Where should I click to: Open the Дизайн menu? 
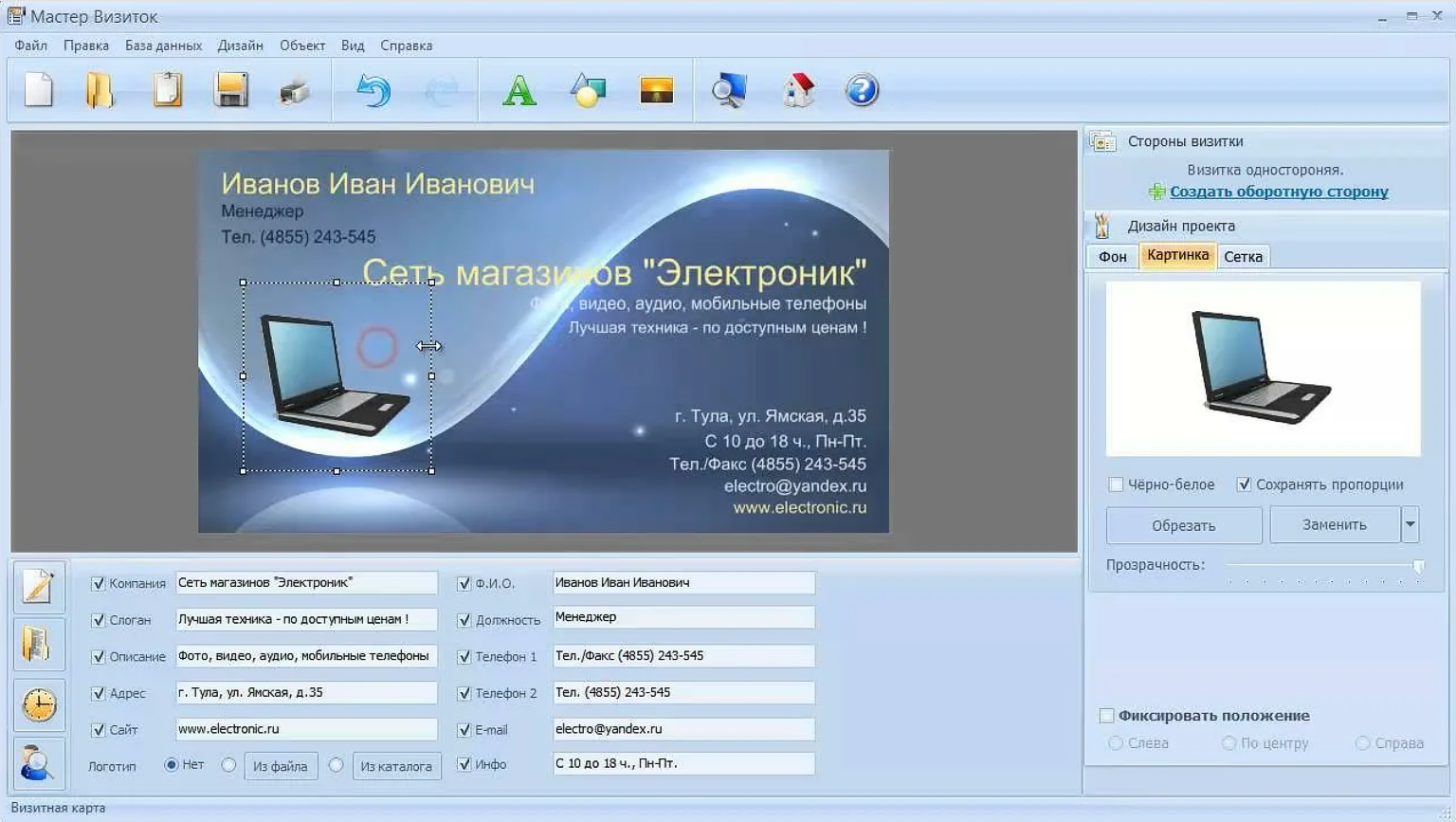240,46
